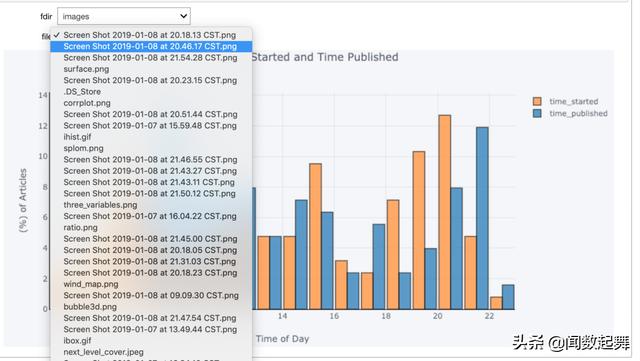Pick Screen Shot 2019-01-08 at 21.54.28 CST.png

point(151,58)
